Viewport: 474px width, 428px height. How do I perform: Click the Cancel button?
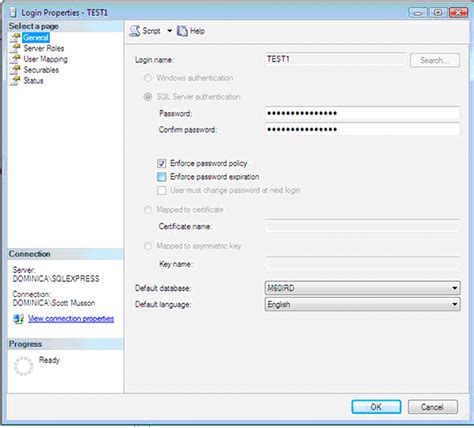click(432, 407)
